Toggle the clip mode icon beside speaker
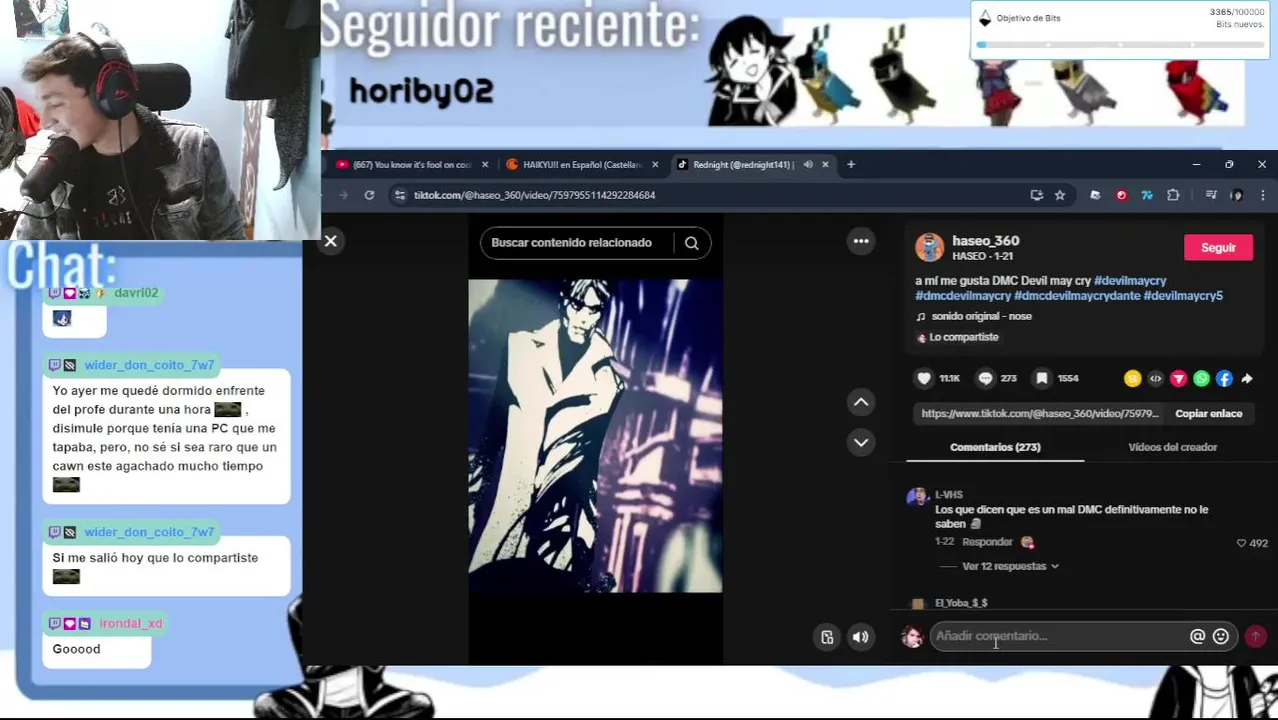Image resolution: width=1278 pixels, height=720 pixels. tap(827, 637)
